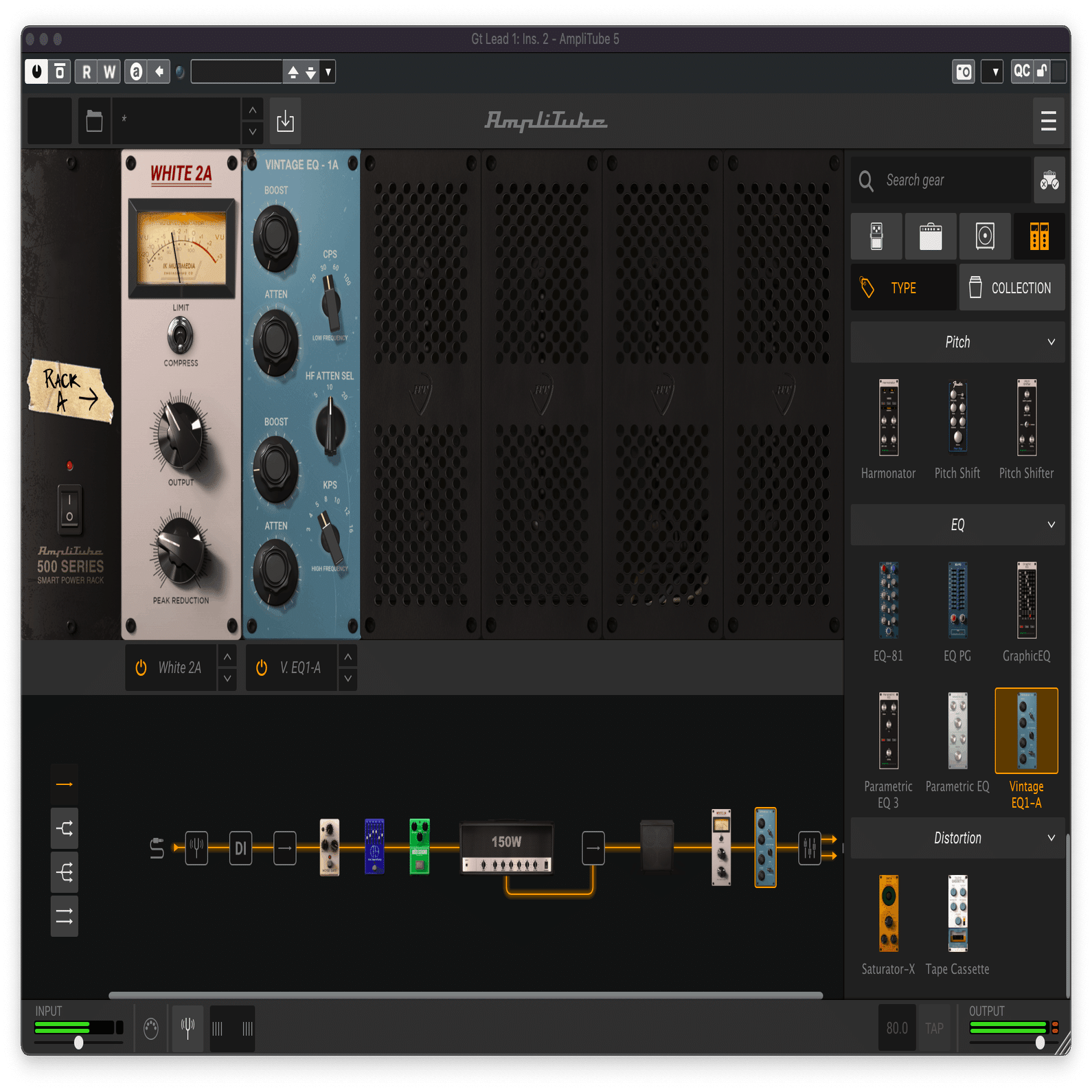Click the save preset download icon
1092x1092 pixels.
[x=285, y=122]
